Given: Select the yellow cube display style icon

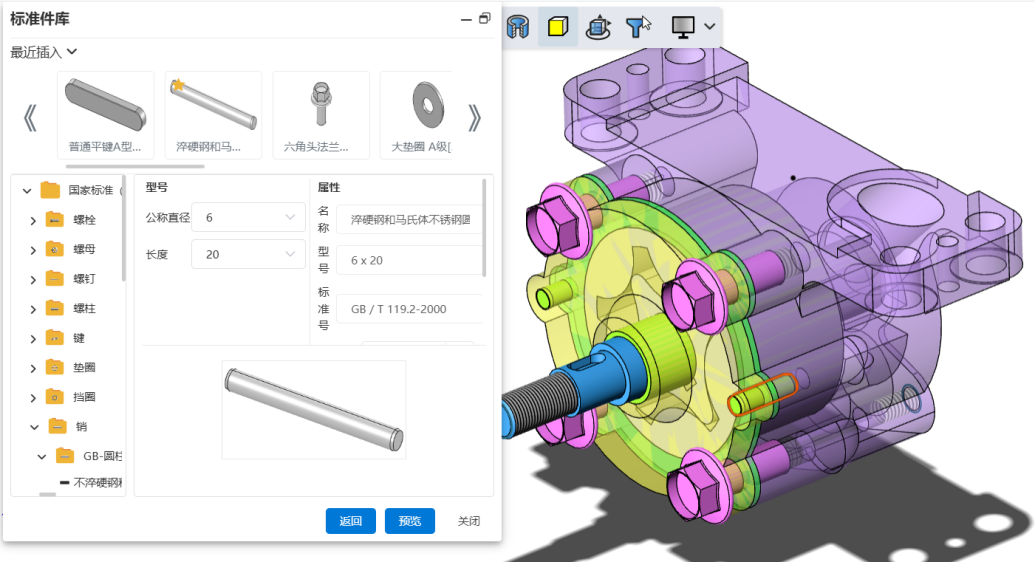Looking at the screenshot, I should [558, 26].
